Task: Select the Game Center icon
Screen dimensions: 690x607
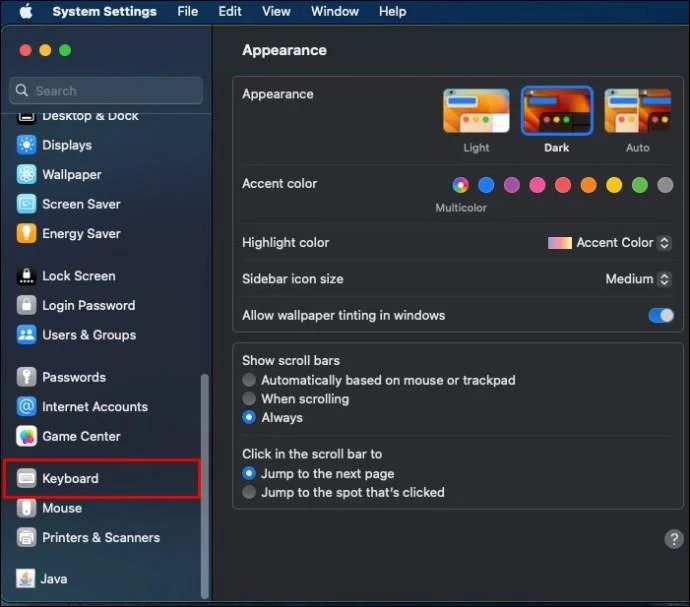Action: (26, 436)
